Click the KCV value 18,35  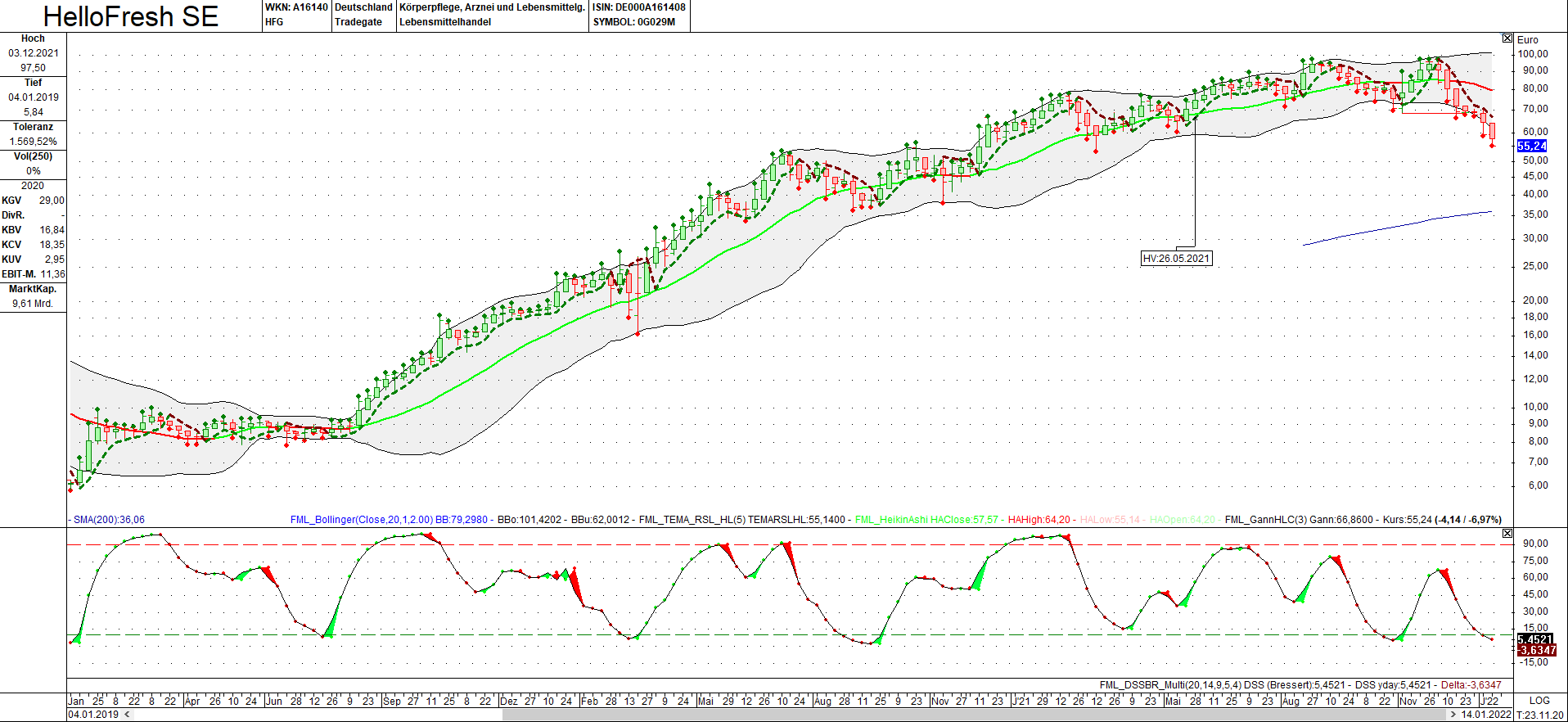click(52, 245)
